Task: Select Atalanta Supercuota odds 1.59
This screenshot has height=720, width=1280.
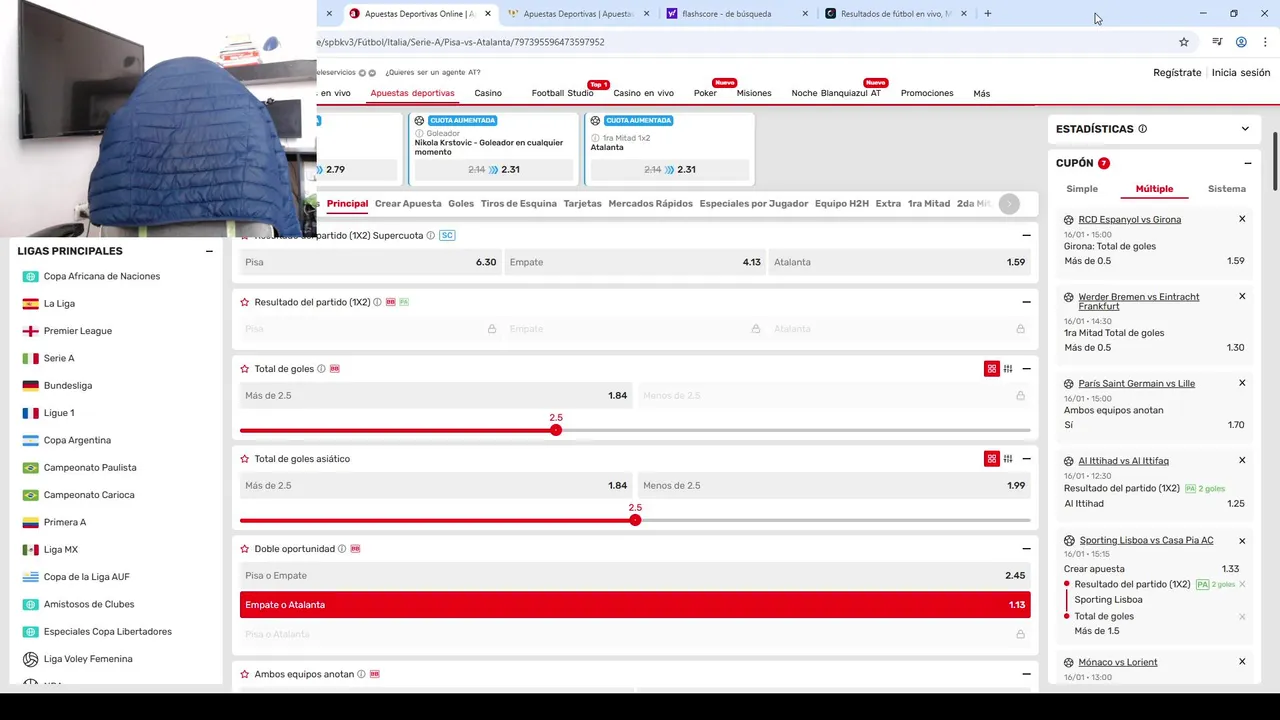Action: [x=899, y=262]
